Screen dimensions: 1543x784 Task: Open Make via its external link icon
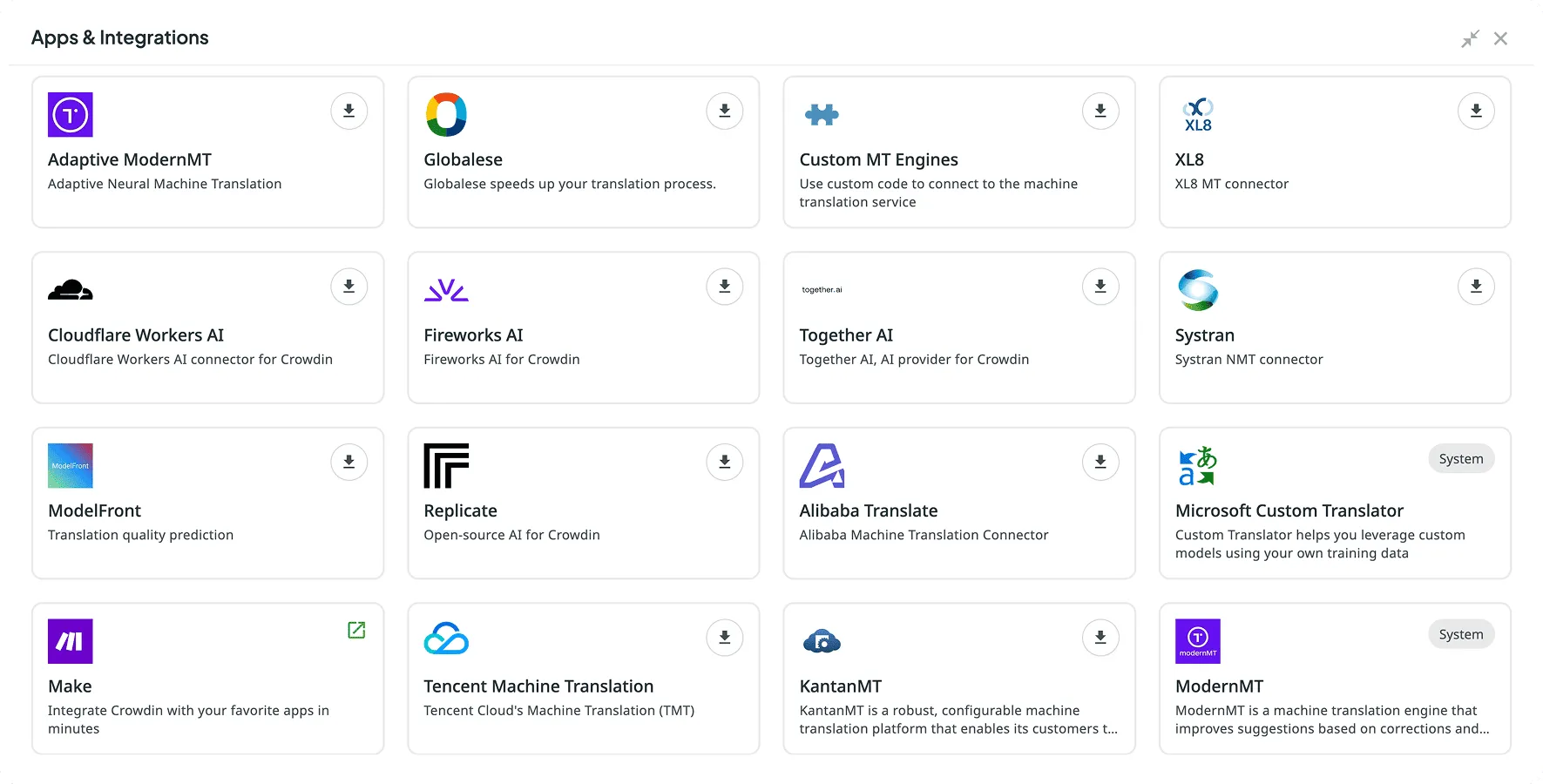click(355, 629)
